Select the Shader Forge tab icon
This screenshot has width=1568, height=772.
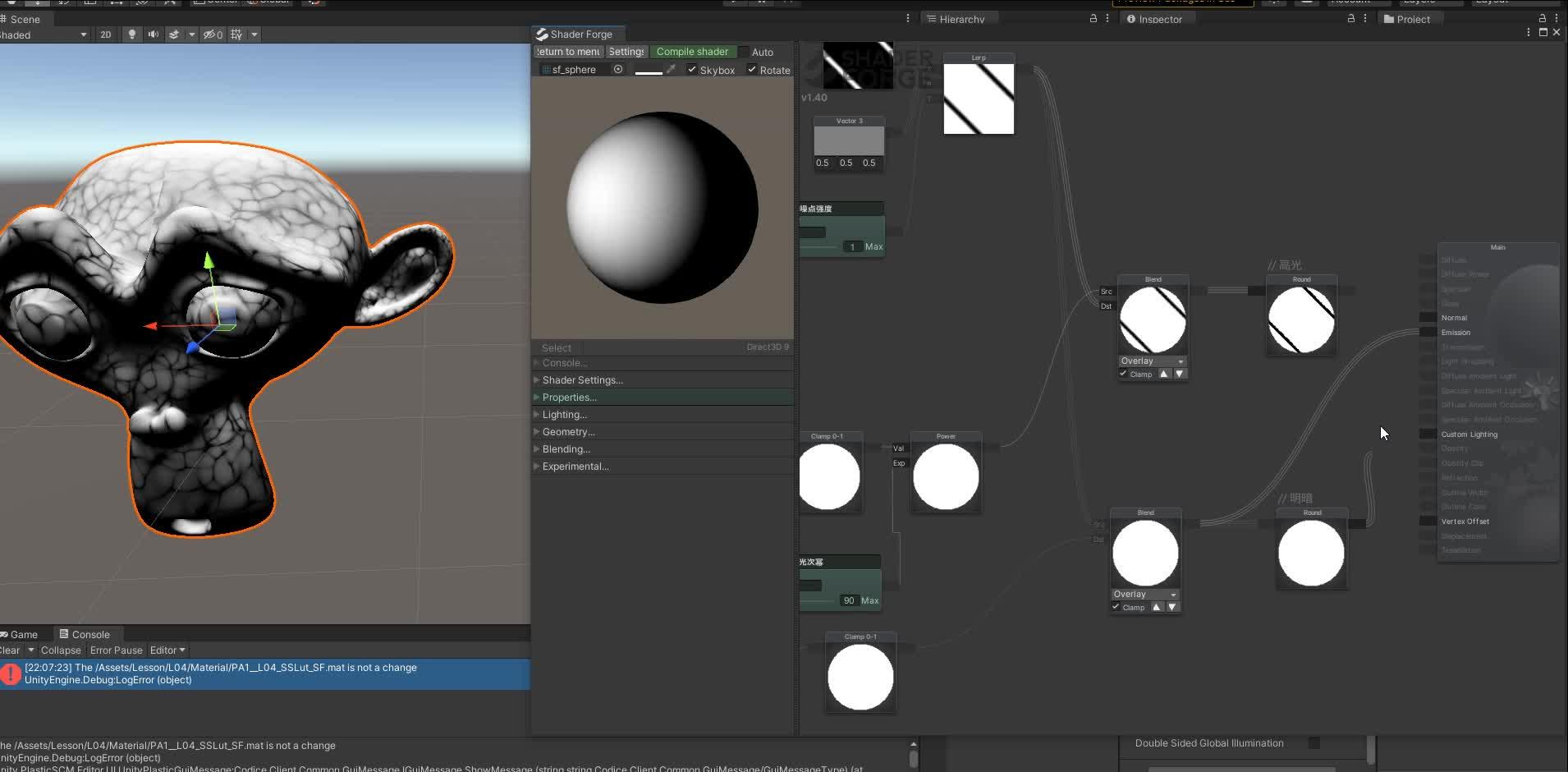coord(541,34)
